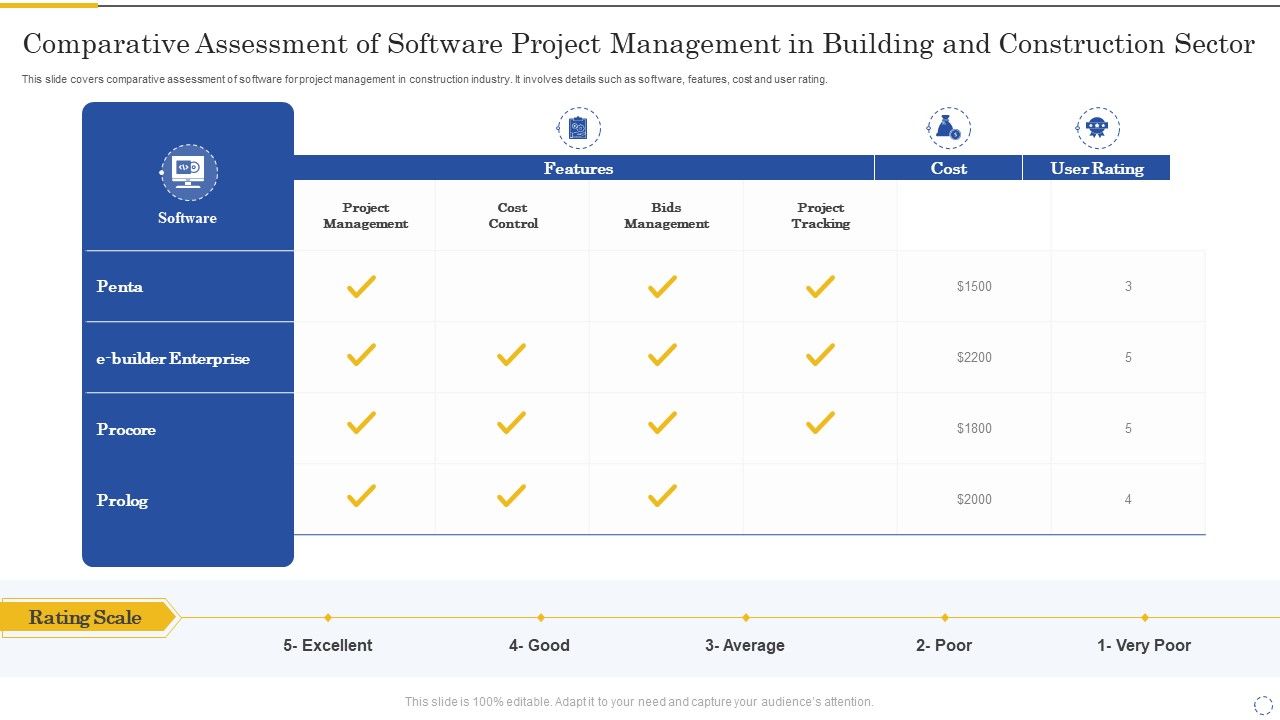Click Procore's user rating 5

[x=1128, y=428]
